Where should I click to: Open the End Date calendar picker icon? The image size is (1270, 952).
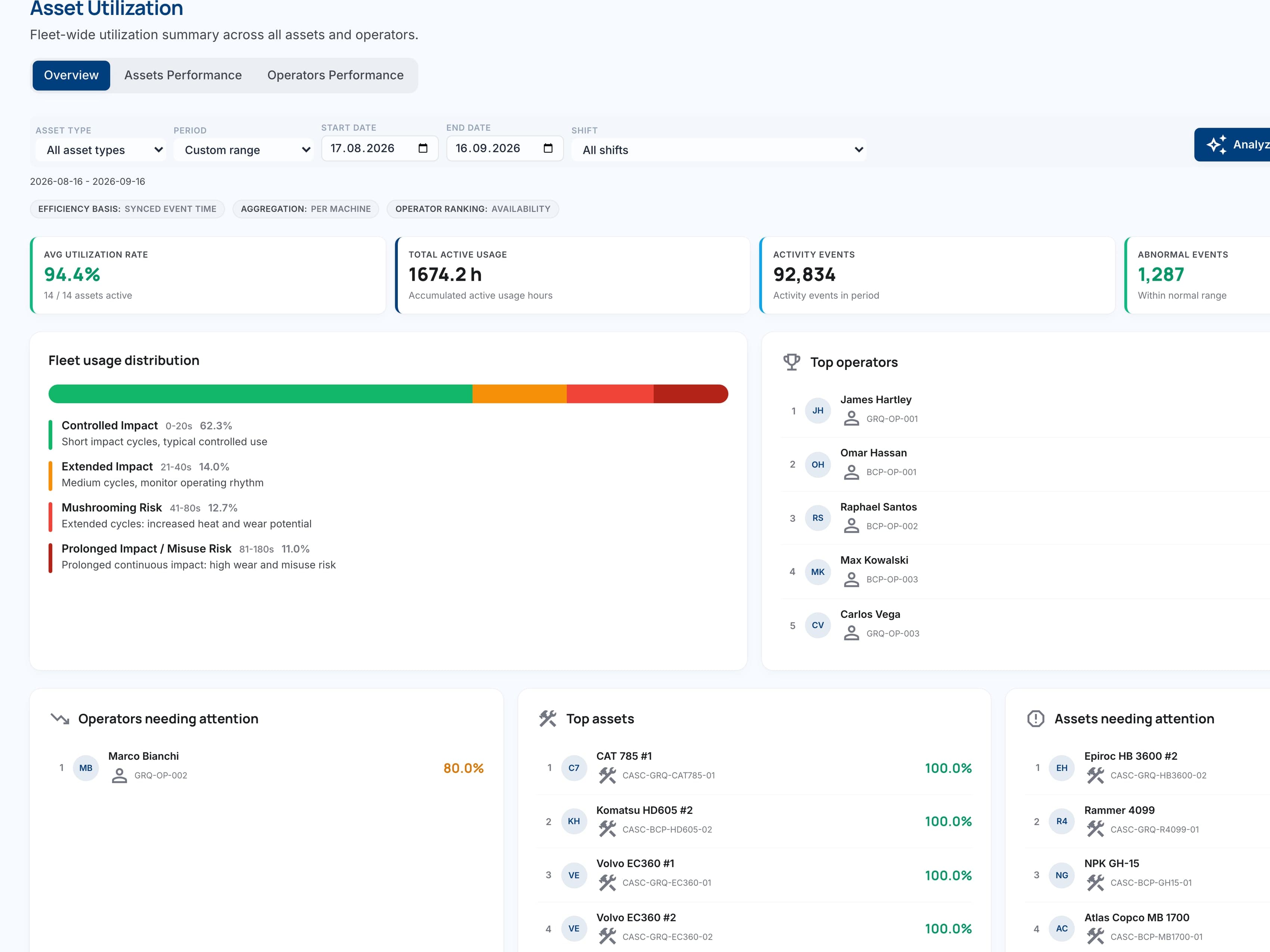pyautogui.click(x=548, y=148)
